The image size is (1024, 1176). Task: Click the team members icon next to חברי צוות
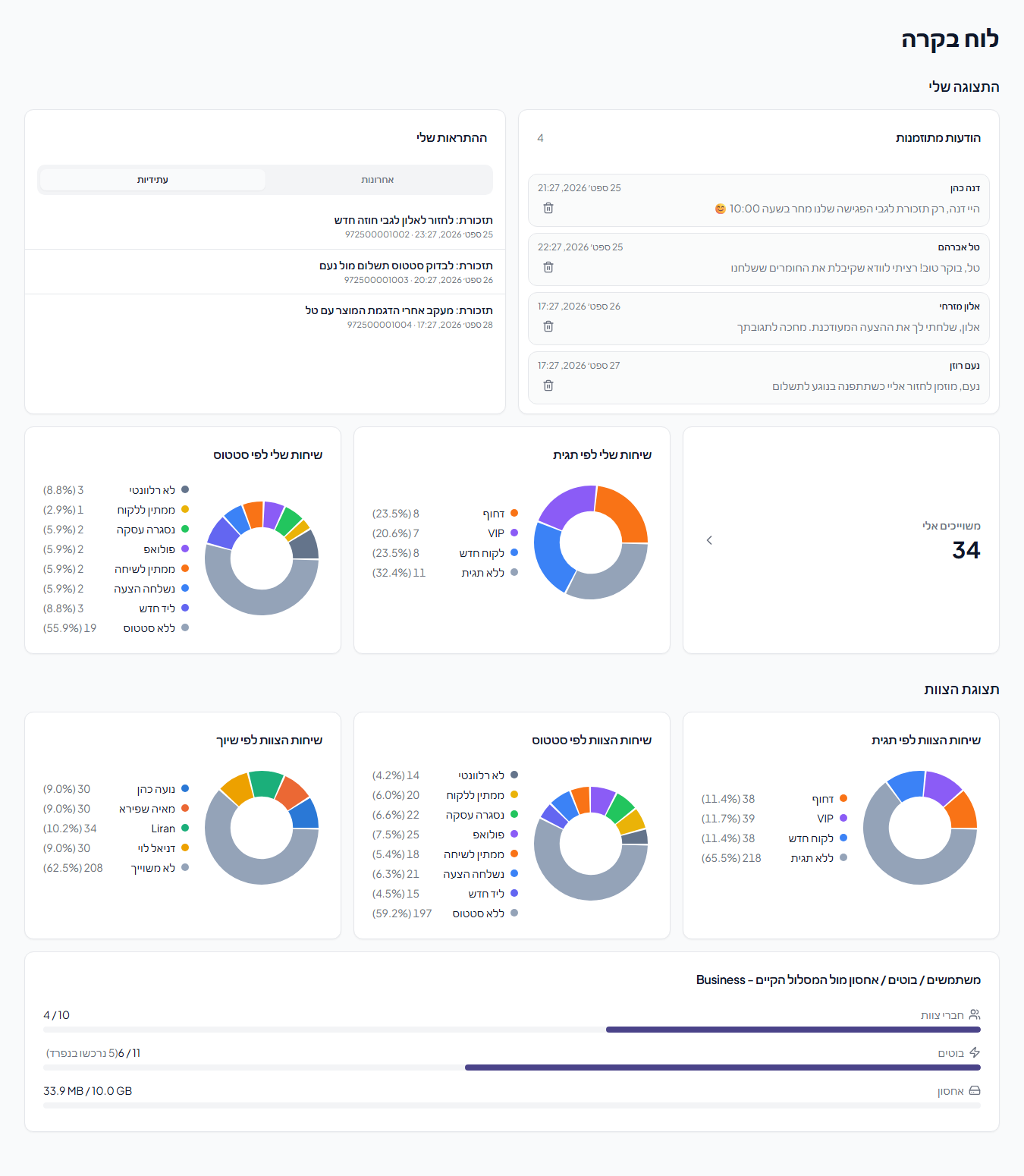pos(975,1014)
